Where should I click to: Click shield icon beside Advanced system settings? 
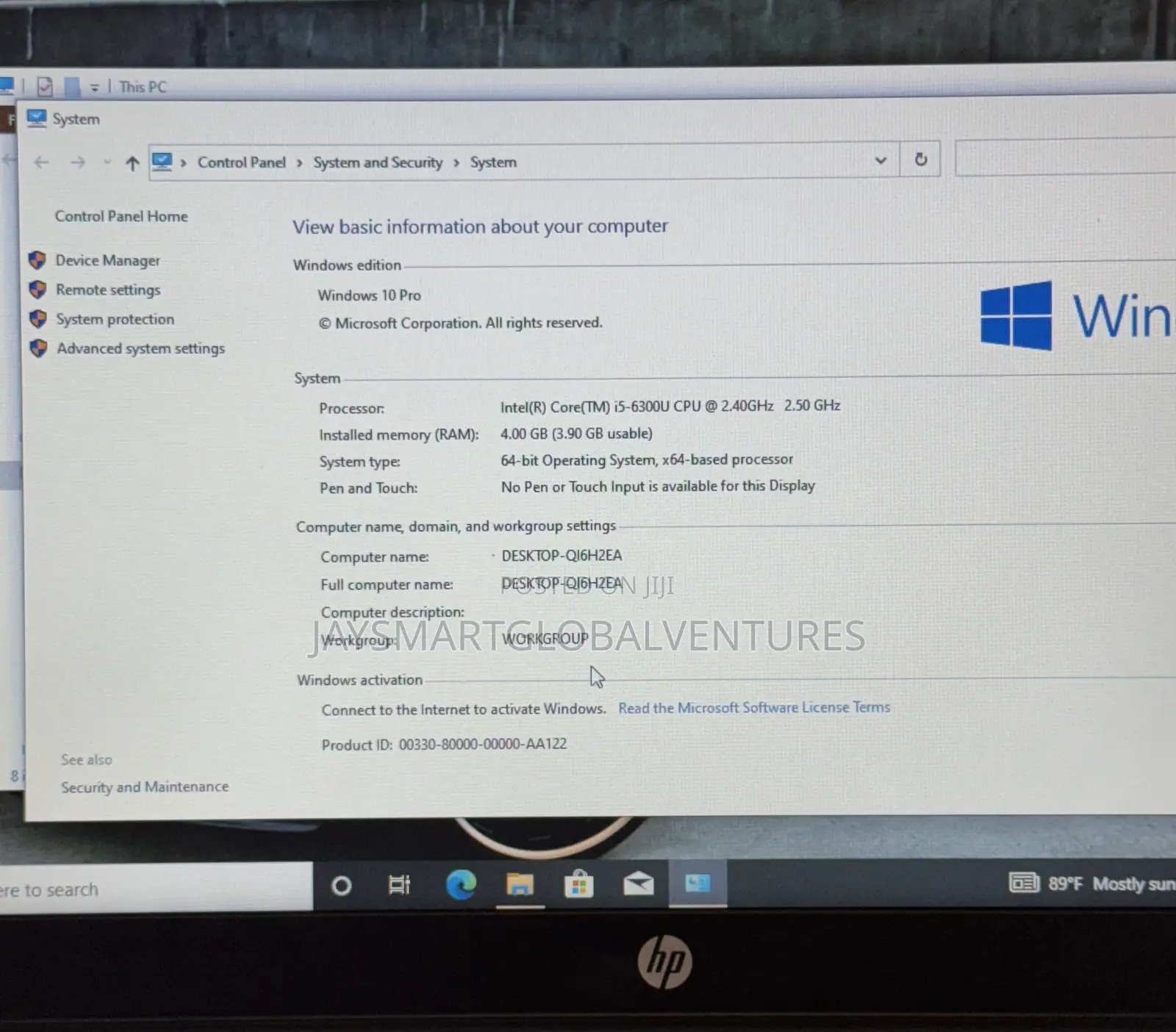[39, 348]
